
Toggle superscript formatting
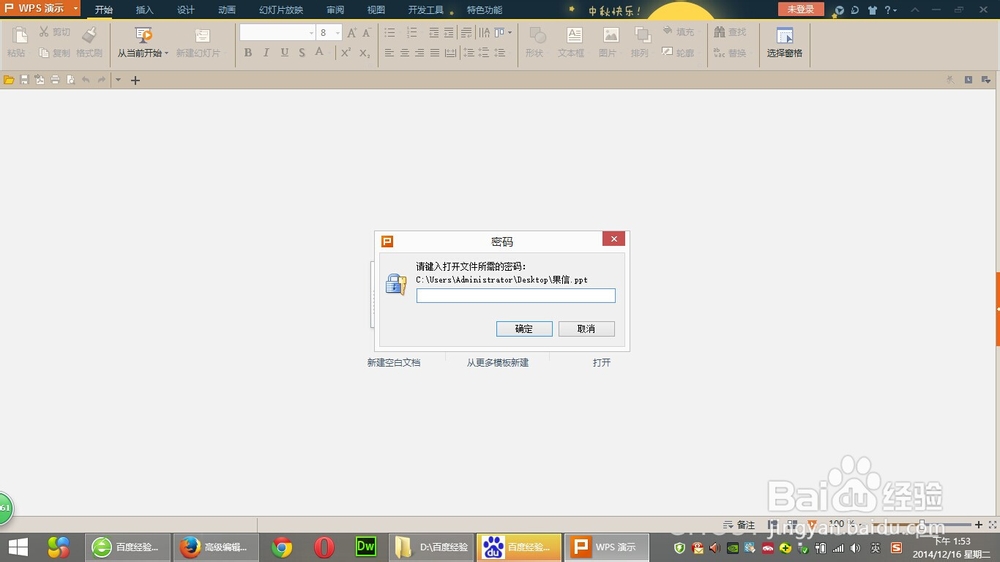[x=346, y=53]
